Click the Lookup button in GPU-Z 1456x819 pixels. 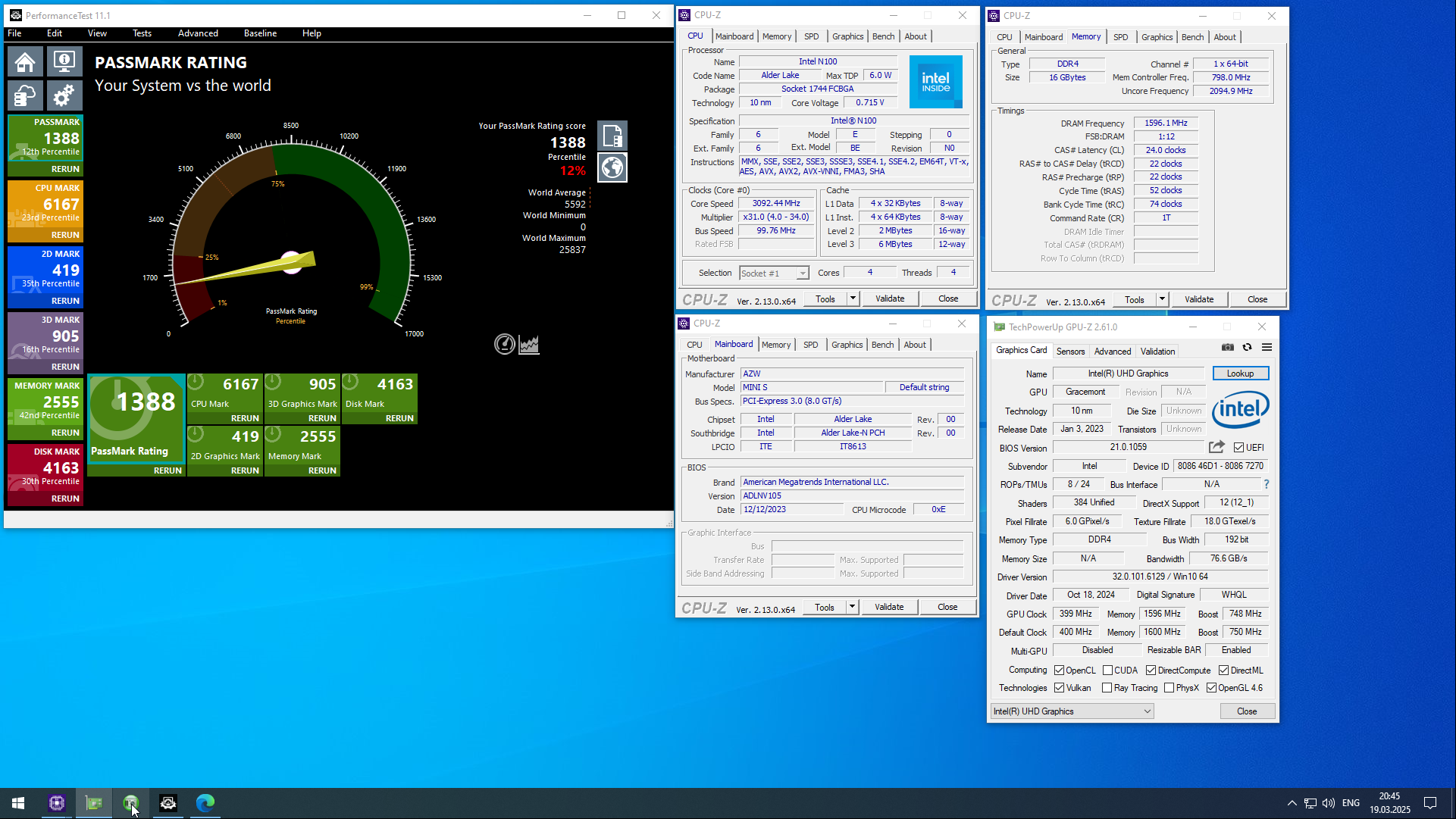coord(1240,374)
